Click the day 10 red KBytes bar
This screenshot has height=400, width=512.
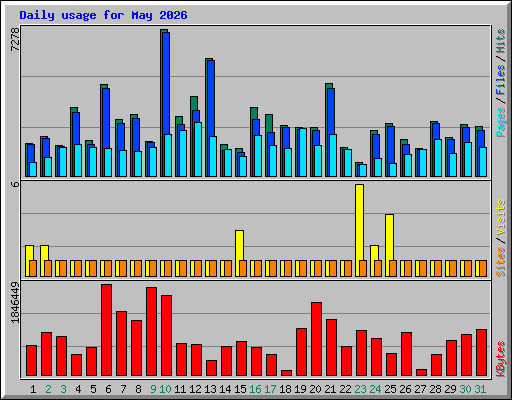(166, 335)
